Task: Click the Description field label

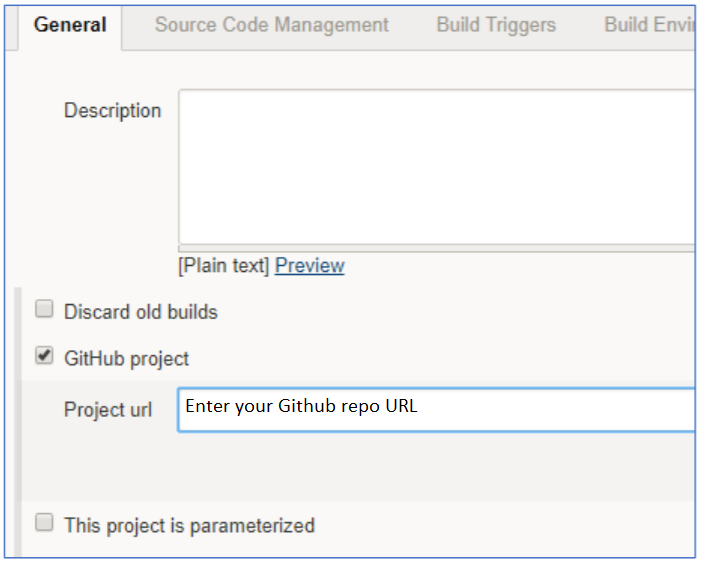Action: pyautogui.click(x=112, y=110)
